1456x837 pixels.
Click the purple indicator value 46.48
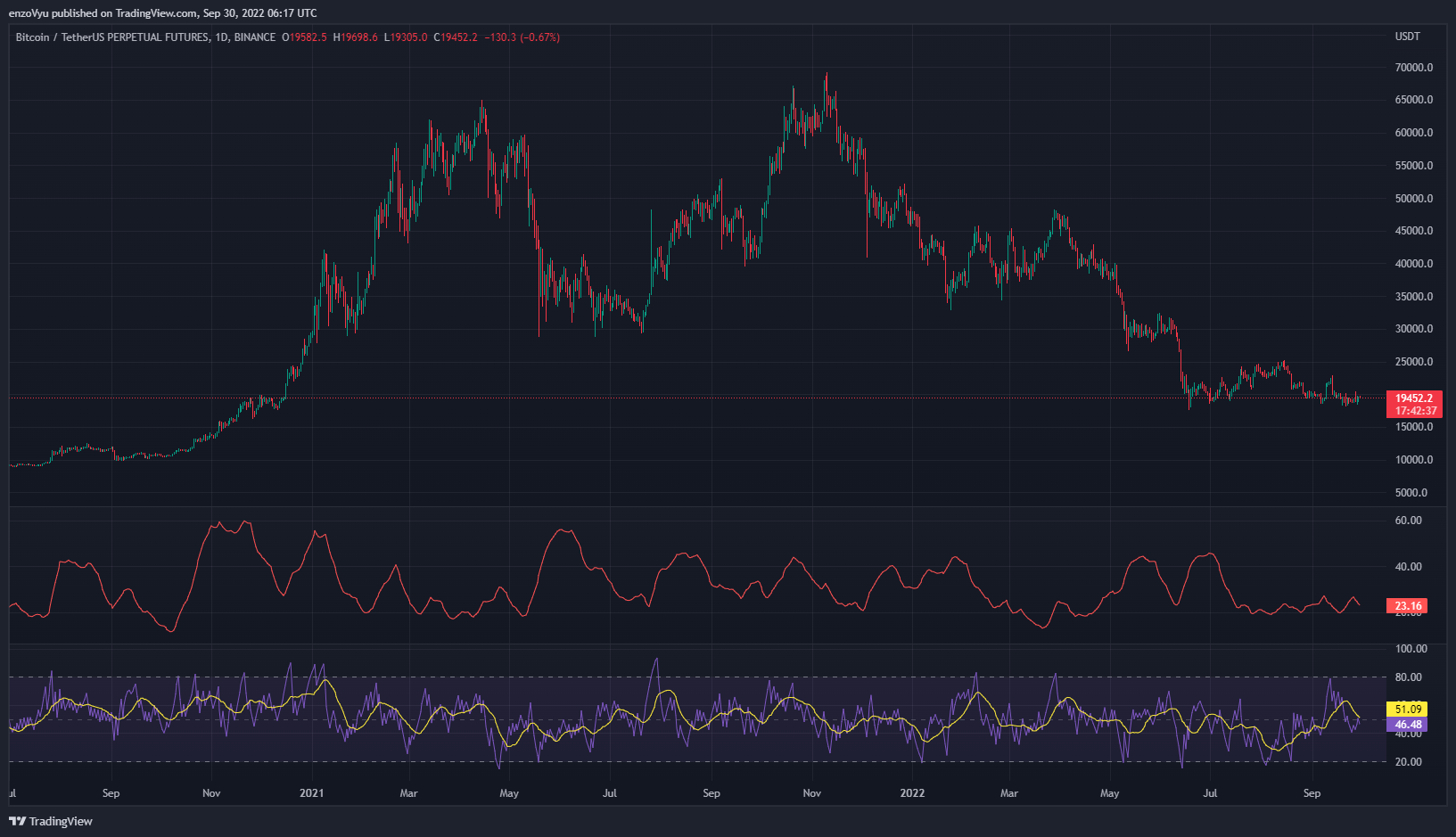click(x=1409, y=725)
